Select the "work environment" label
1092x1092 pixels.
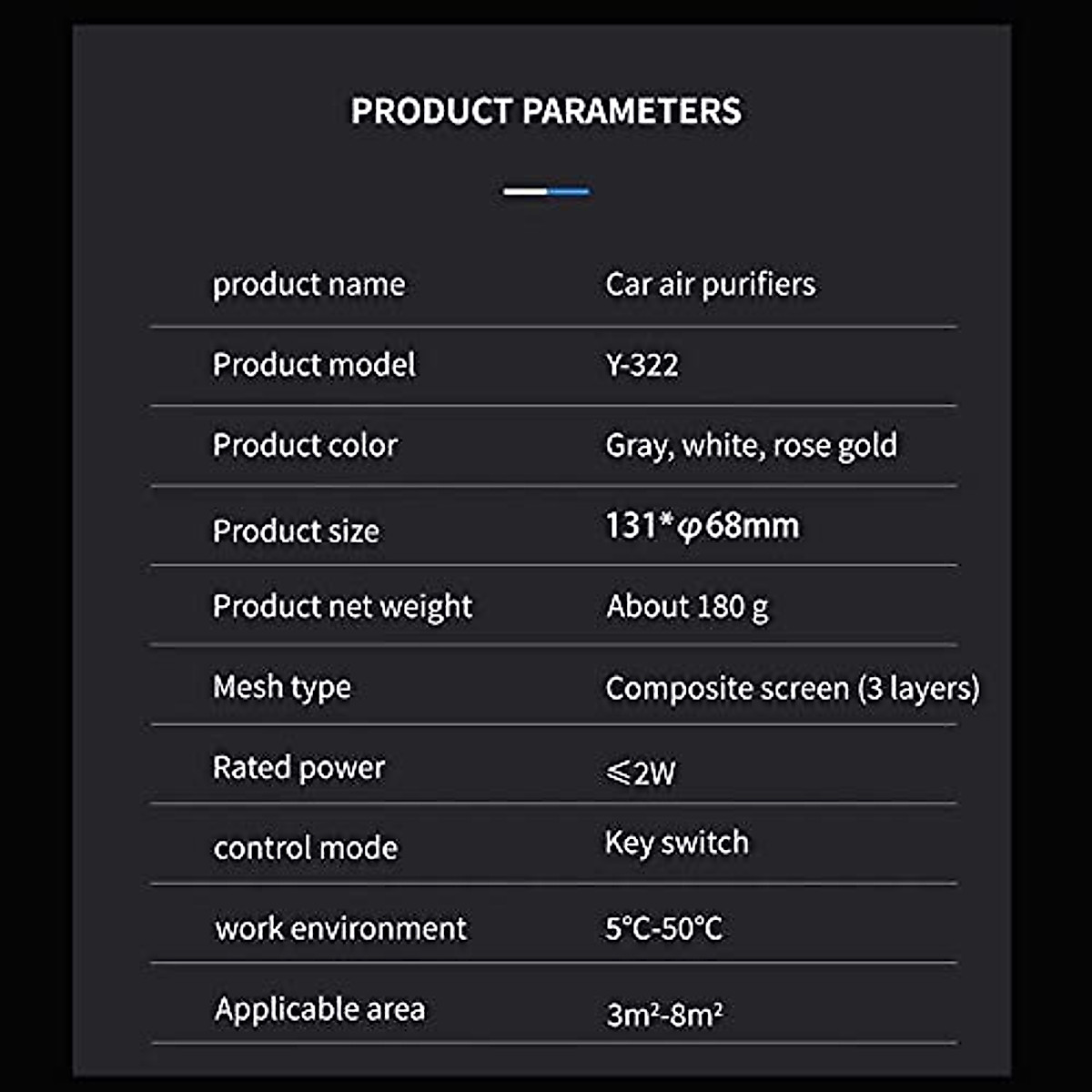coord(340,928)
